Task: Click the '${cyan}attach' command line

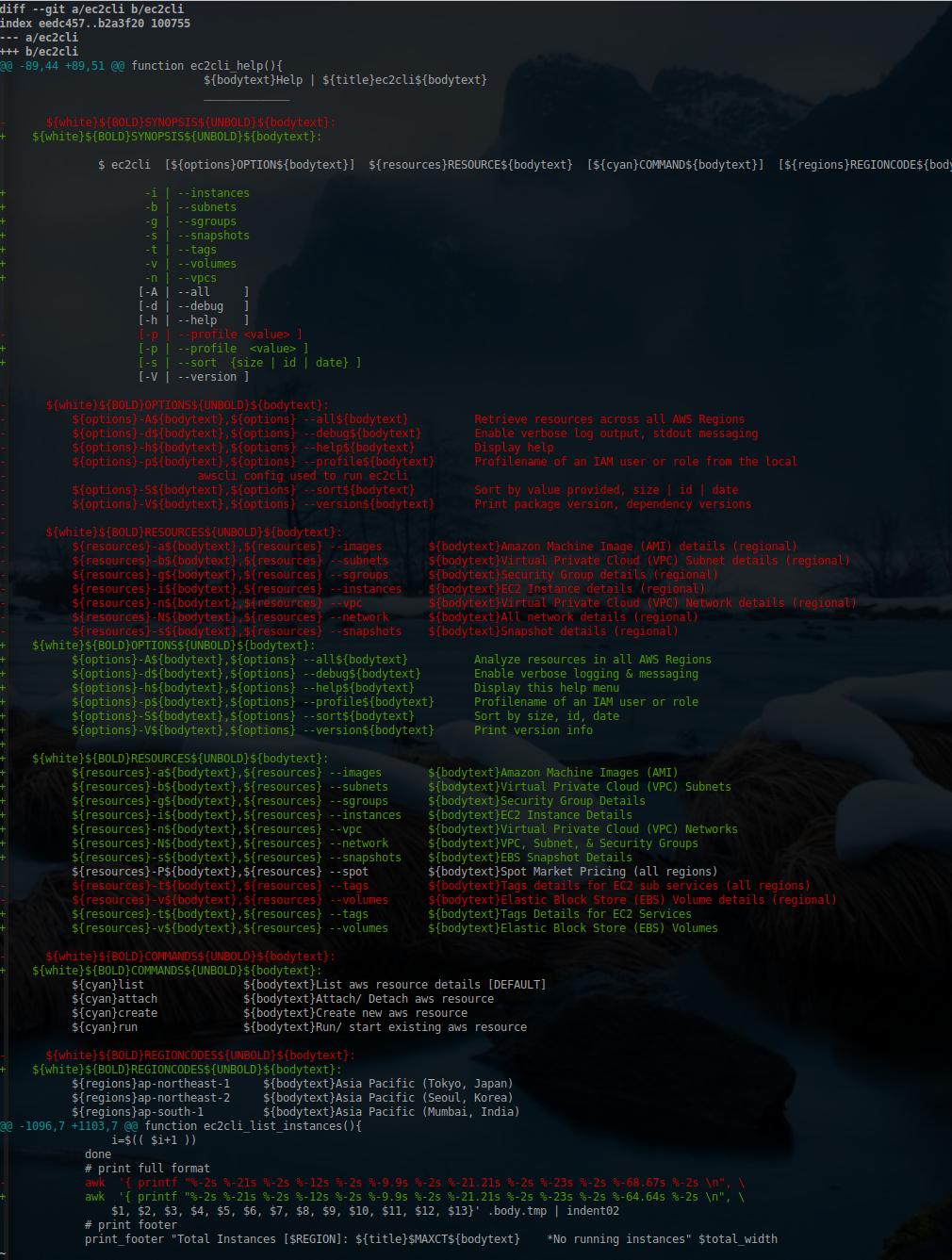Action: click(x=115, y=999)
